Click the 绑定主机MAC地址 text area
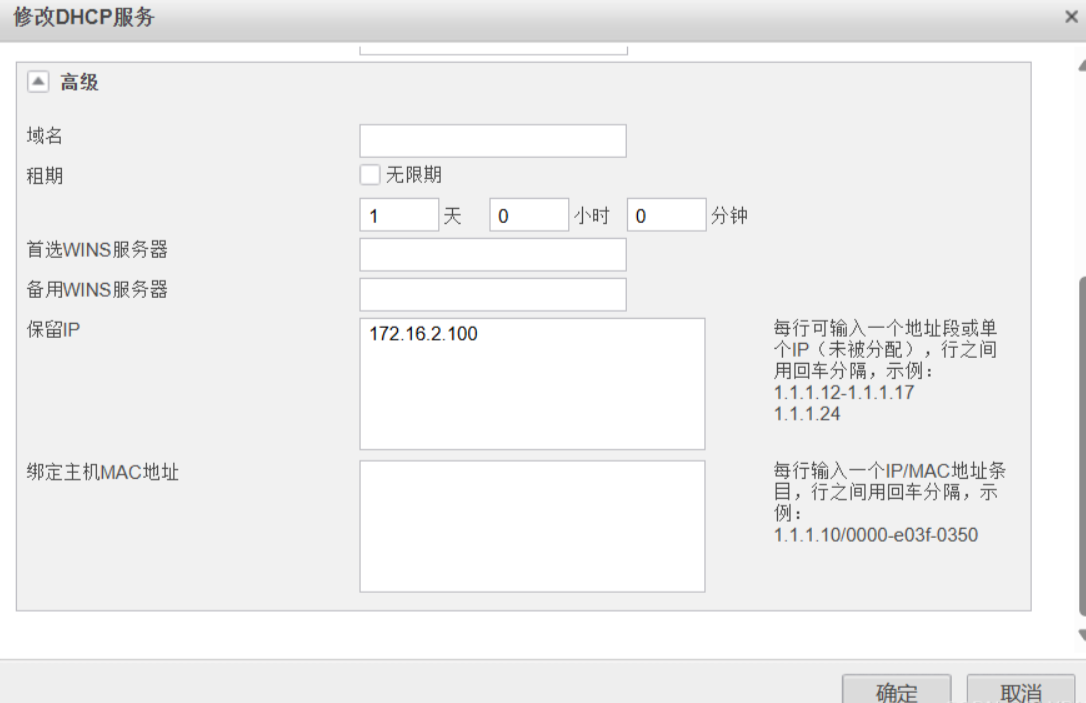The width and height of the screenshot is (1086, 703). 533,526
